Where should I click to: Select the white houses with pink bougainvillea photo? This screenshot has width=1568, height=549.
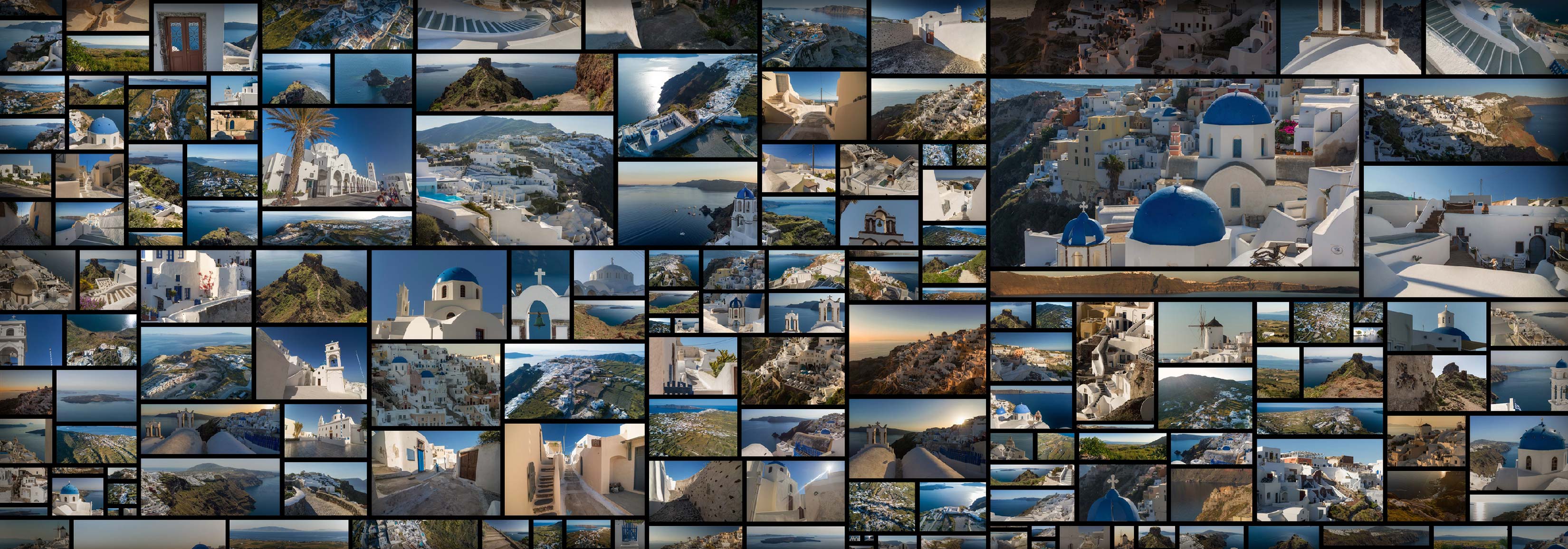(195, 286)
